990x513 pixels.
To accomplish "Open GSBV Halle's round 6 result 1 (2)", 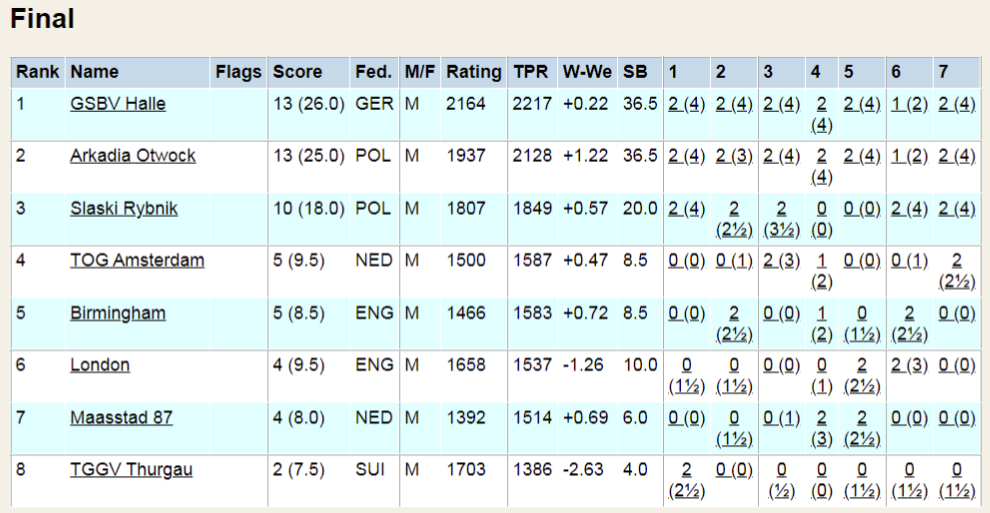I will click(x=909, y=103).
